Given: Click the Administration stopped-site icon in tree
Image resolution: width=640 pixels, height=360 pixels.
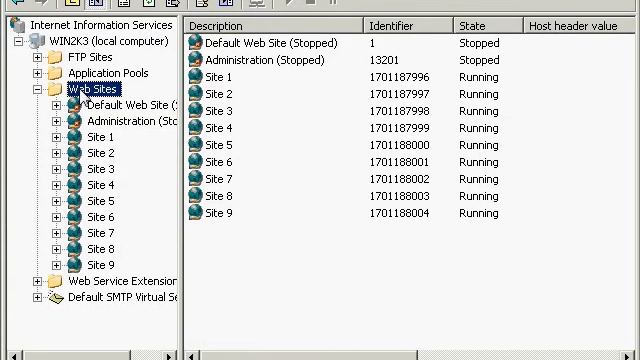Looking at the screenshot, I should 74,121.
